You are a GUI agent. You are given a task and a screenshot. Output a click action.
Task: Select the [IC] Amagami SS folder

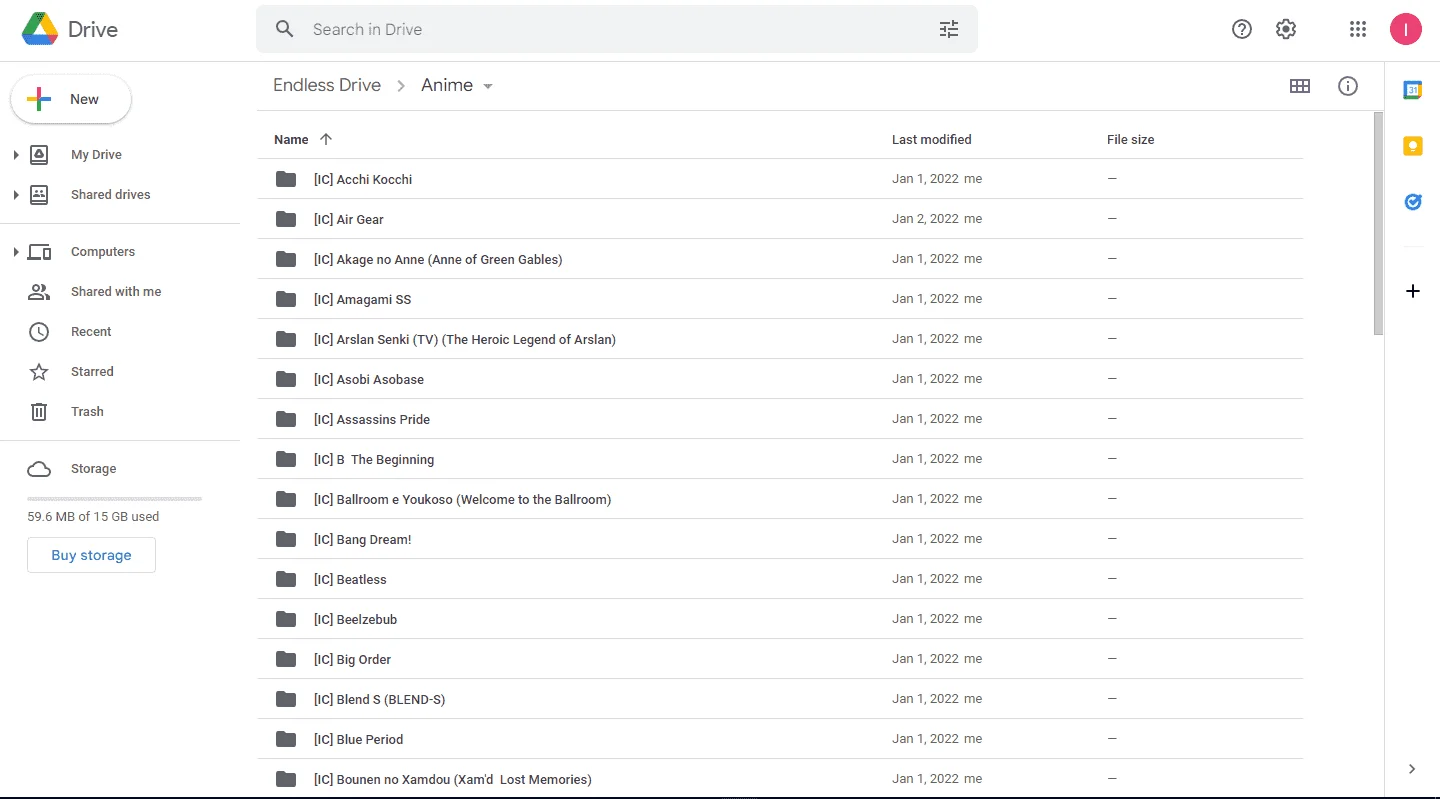pyautogui.click(x=780, y=299)
